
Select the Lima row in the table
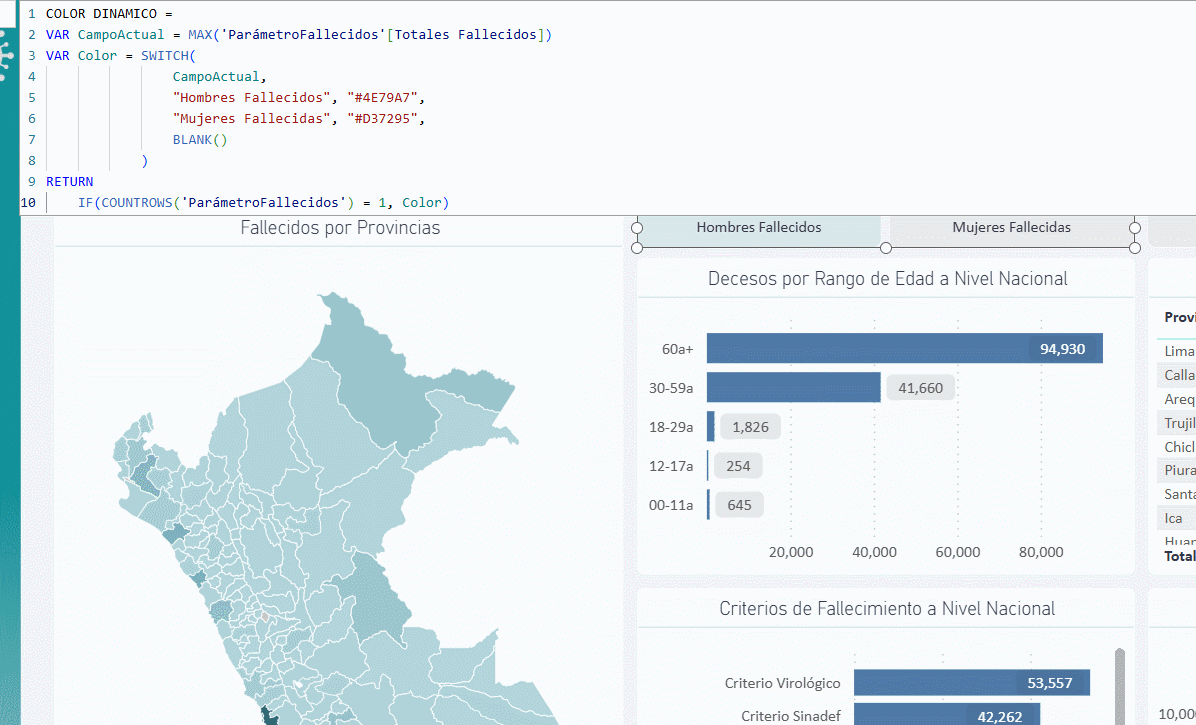coord(1179,352)
